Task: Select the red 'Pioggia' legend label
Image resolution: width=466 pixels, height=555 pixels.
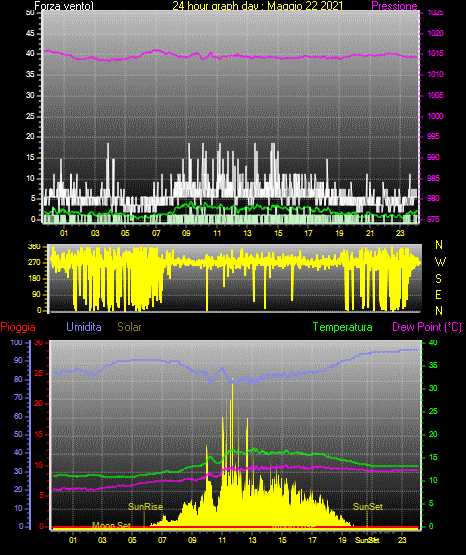Action: click(18, 327)
